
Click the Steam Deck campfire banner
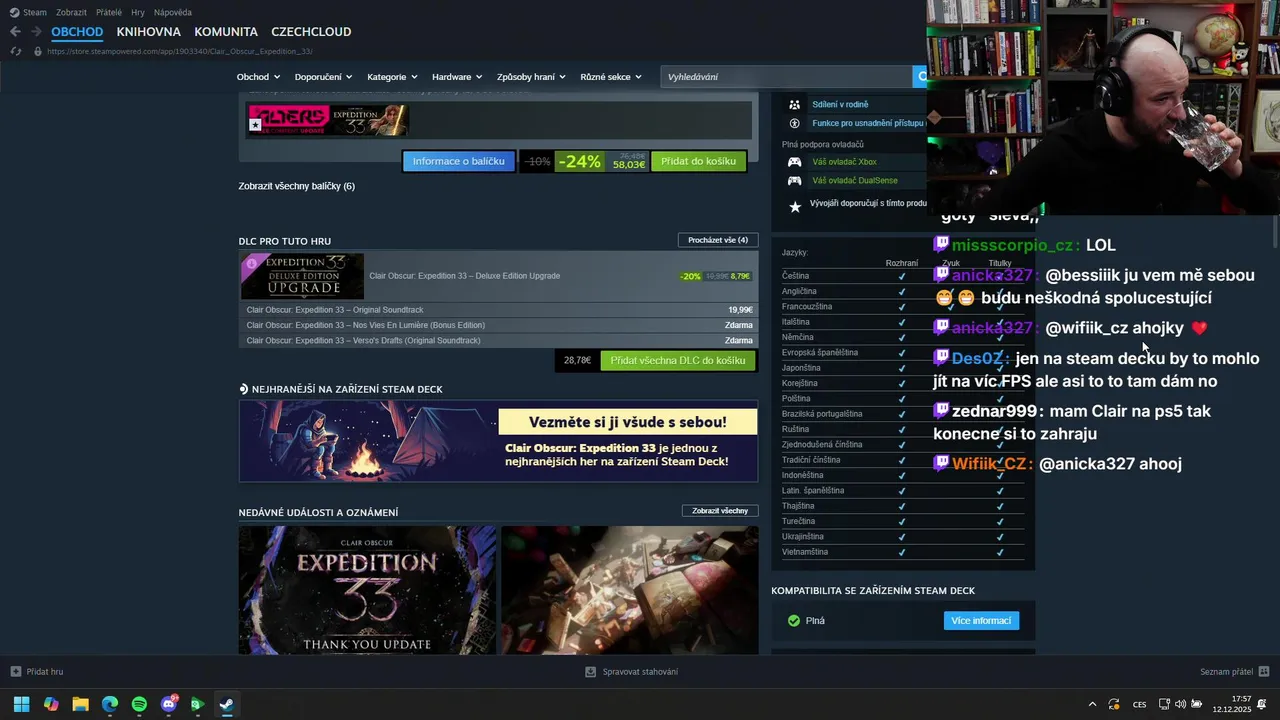point(498,441)
